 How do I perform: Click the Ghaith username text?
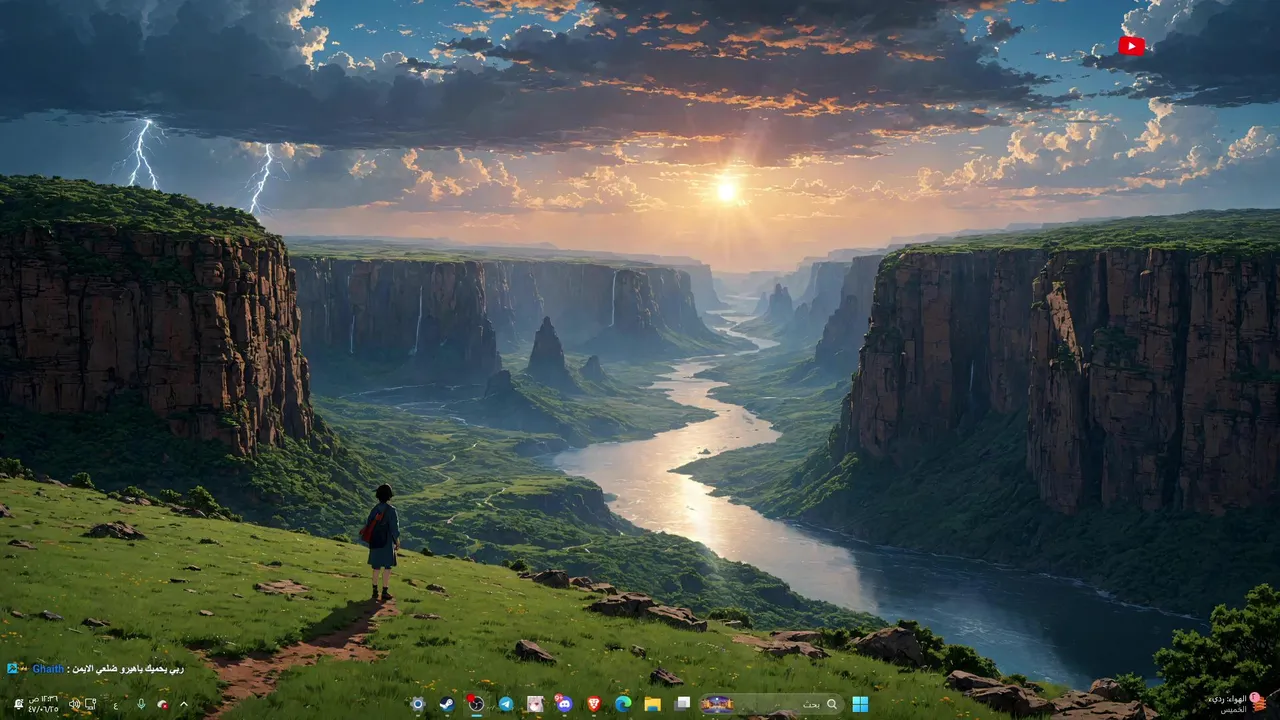(47, 669)
